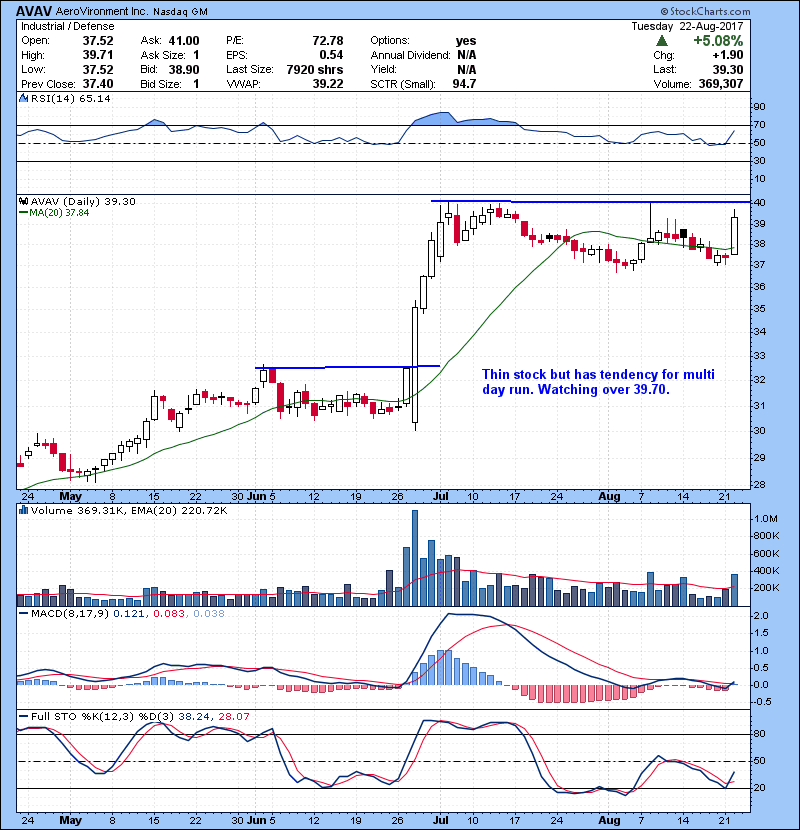Click the High value 39.71
Screen dimensions: 800x830
[98, 55]
